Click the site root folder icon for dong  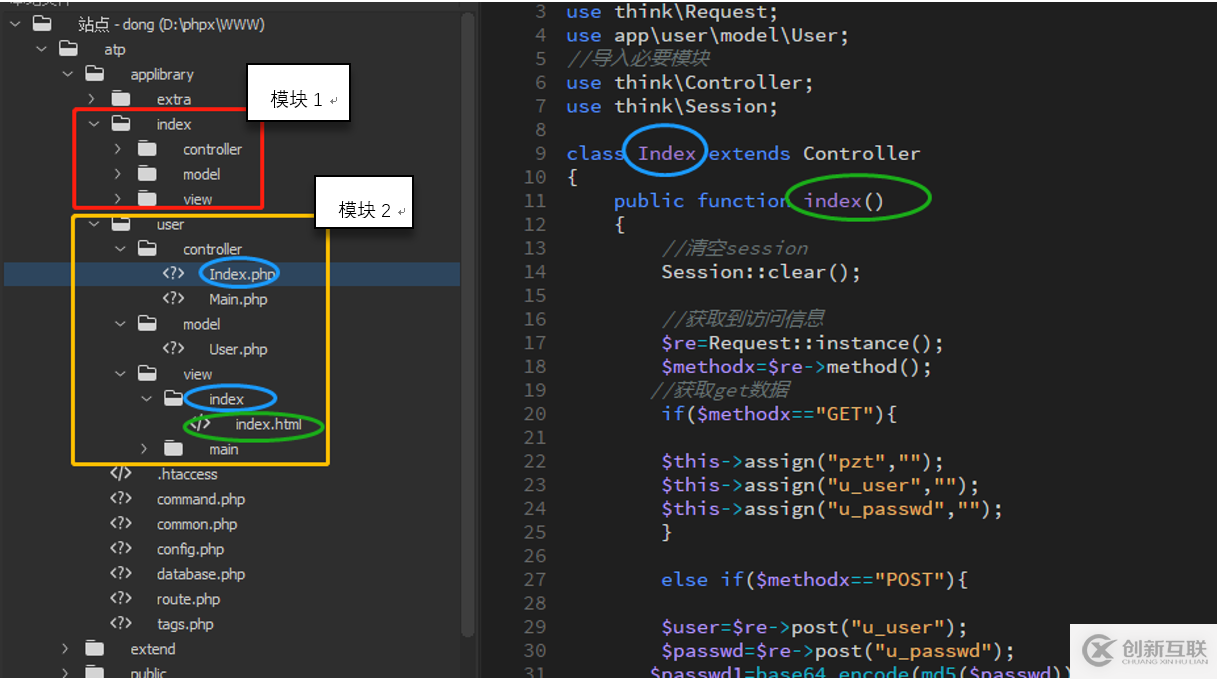click(x=42, y=24)
